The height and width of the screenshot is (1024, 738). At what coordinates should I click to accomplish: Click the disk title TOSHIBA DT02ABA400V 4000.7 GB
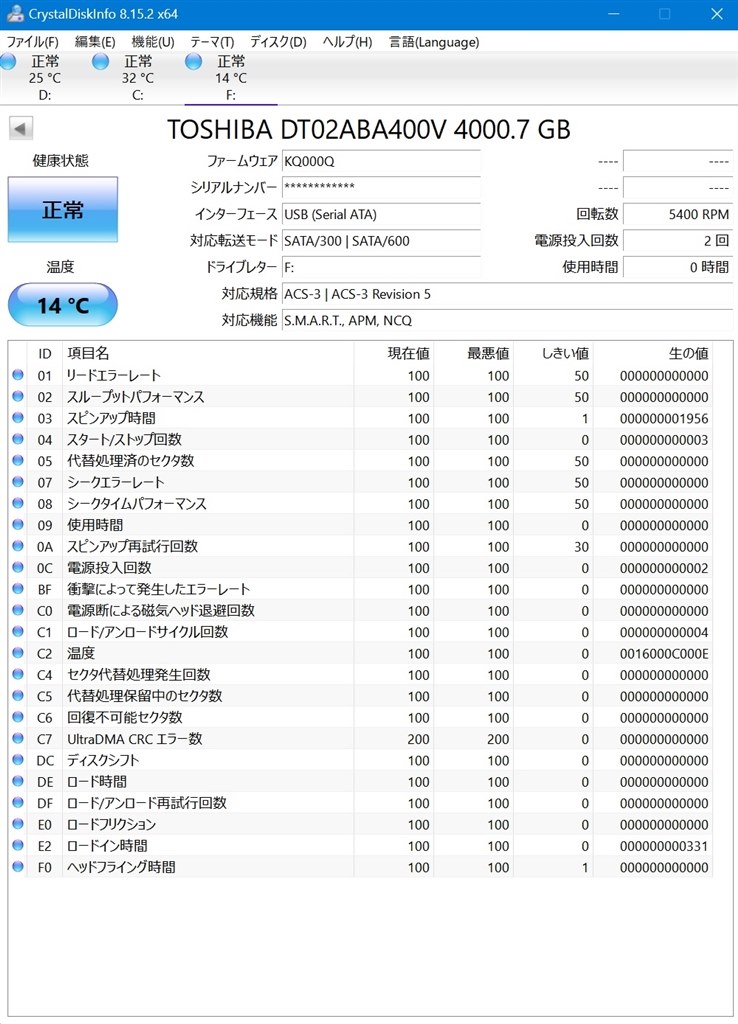[x=369, y=129]
